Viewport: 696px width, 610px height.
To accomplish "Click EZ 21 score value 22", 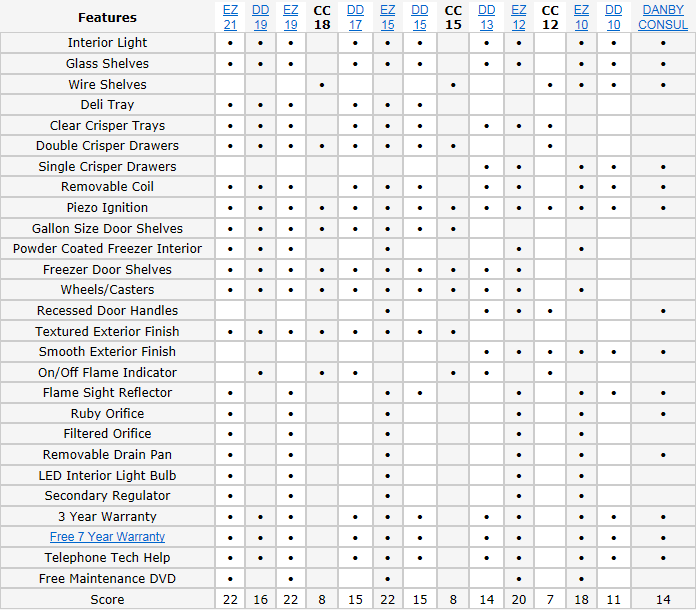I will (230, 599).
